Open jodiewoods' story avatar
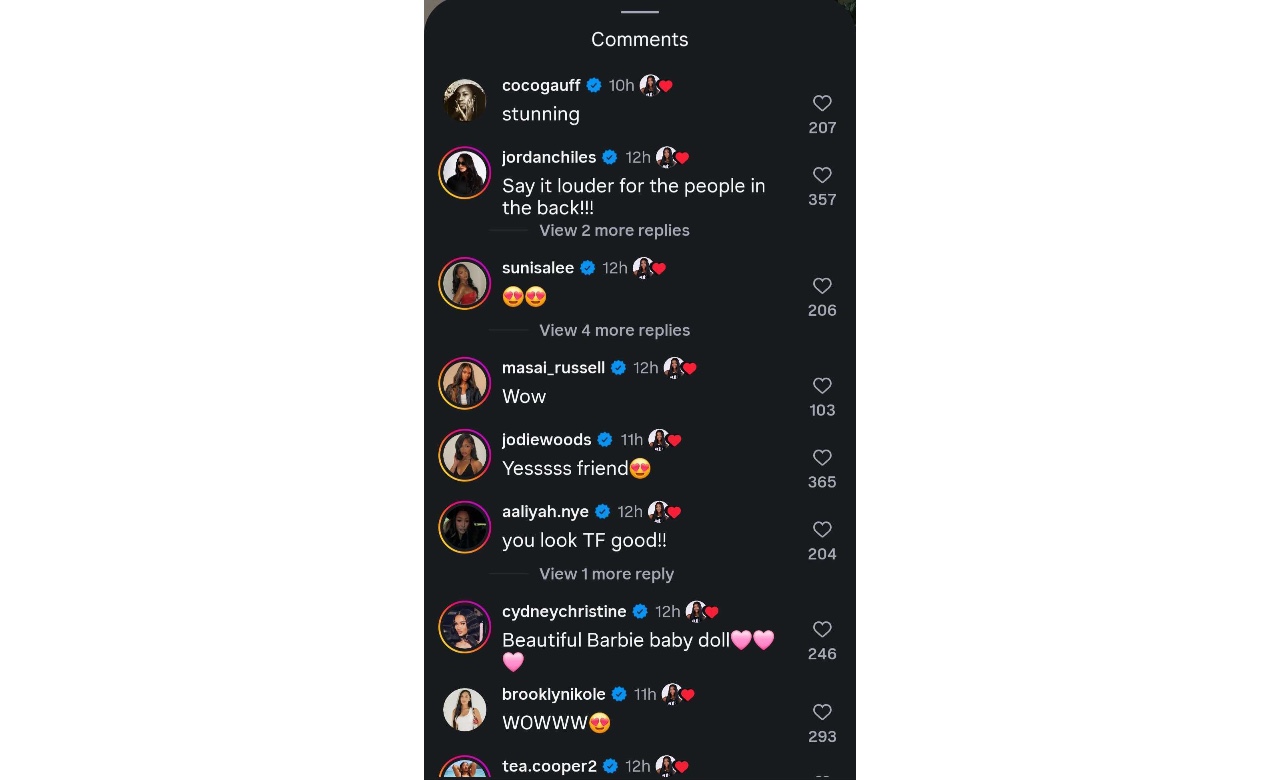This screenshot has height=780, width=1280. coord(465,455)
